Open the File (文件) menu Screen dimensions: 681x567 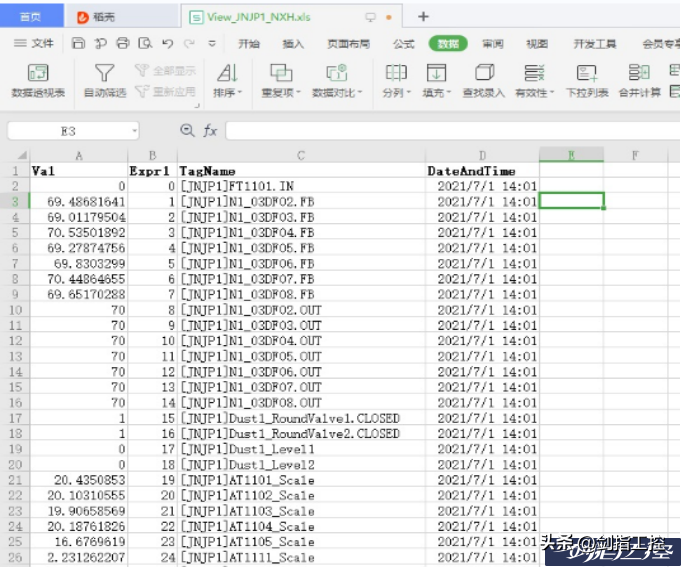[34, 44]
